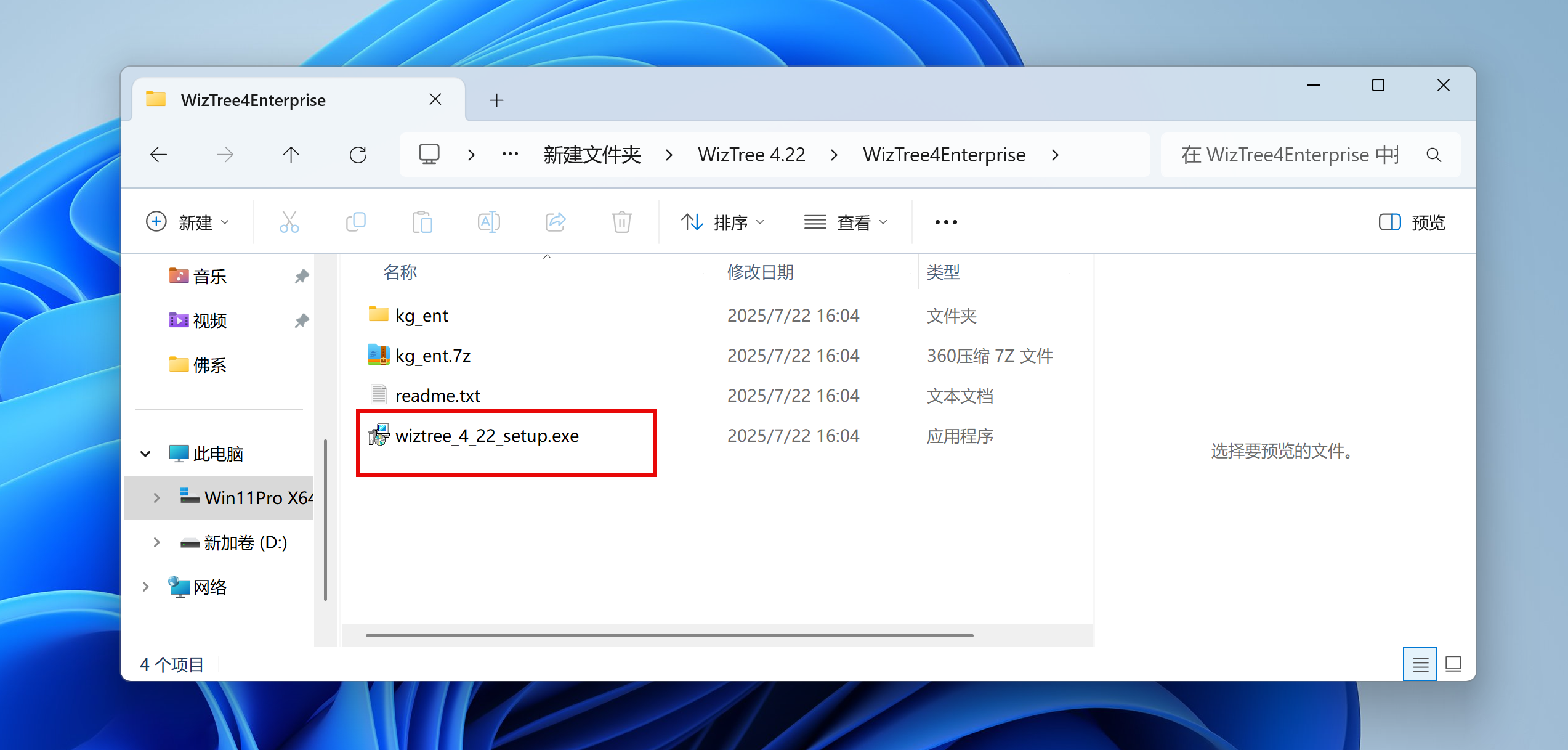Click the Copy icon in toolbar
Image resolution: width=1568 pixels, height=750 pixels.
point(356,222)
